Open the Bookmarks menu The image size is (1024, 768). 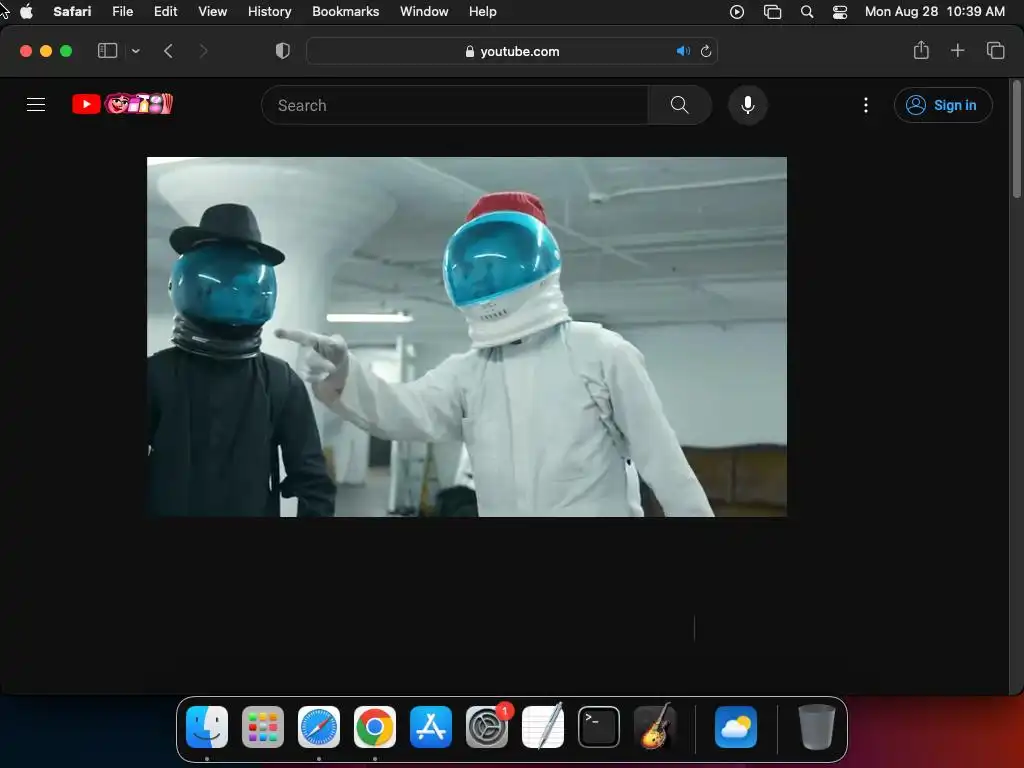click(345, 12)
